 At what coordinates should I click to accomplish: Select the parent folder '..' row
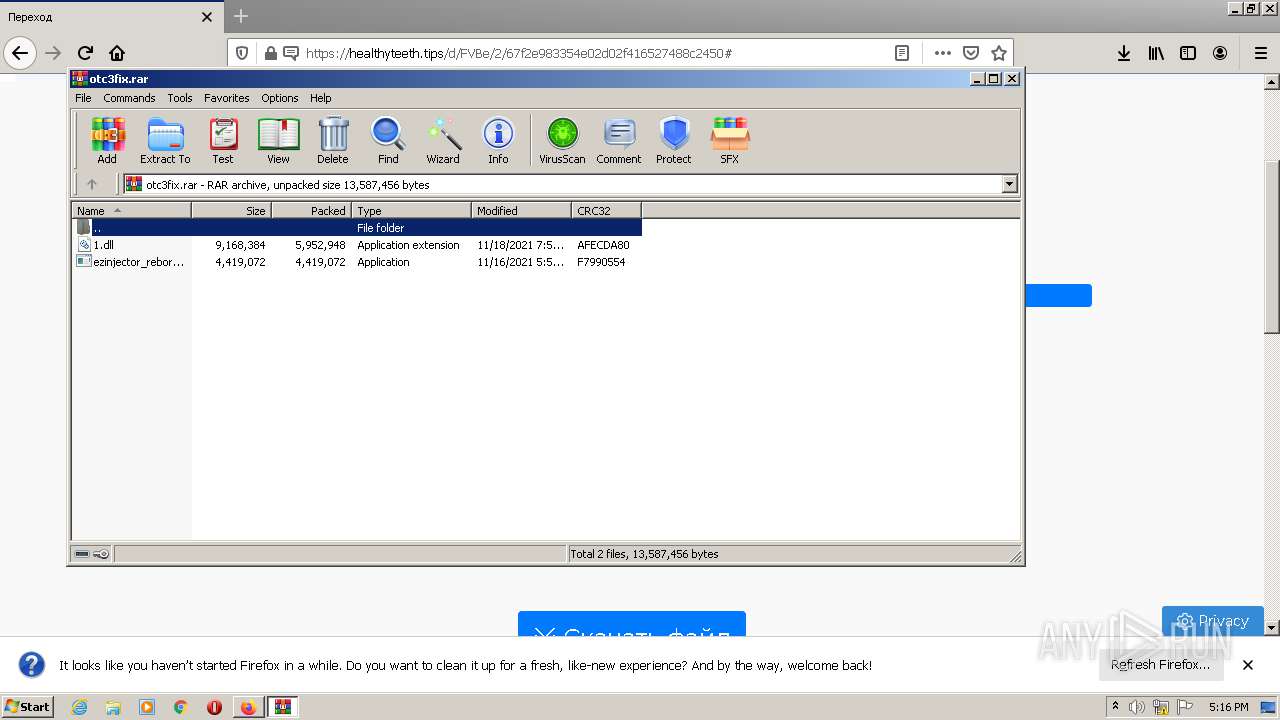click(357, 228)
